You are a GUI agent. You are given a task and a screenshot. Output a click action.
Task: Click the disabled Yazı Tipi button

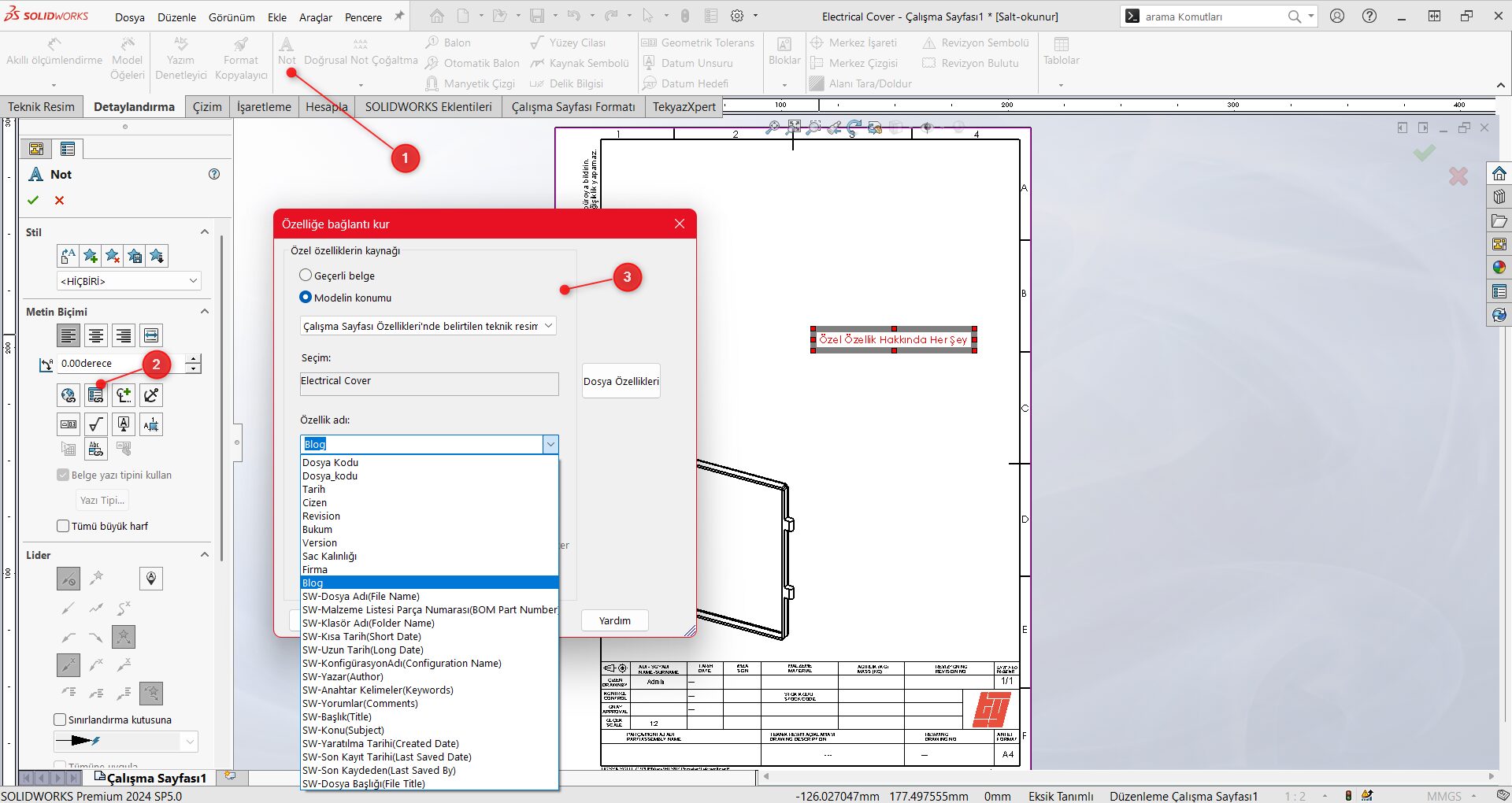(x=102, y=500)
